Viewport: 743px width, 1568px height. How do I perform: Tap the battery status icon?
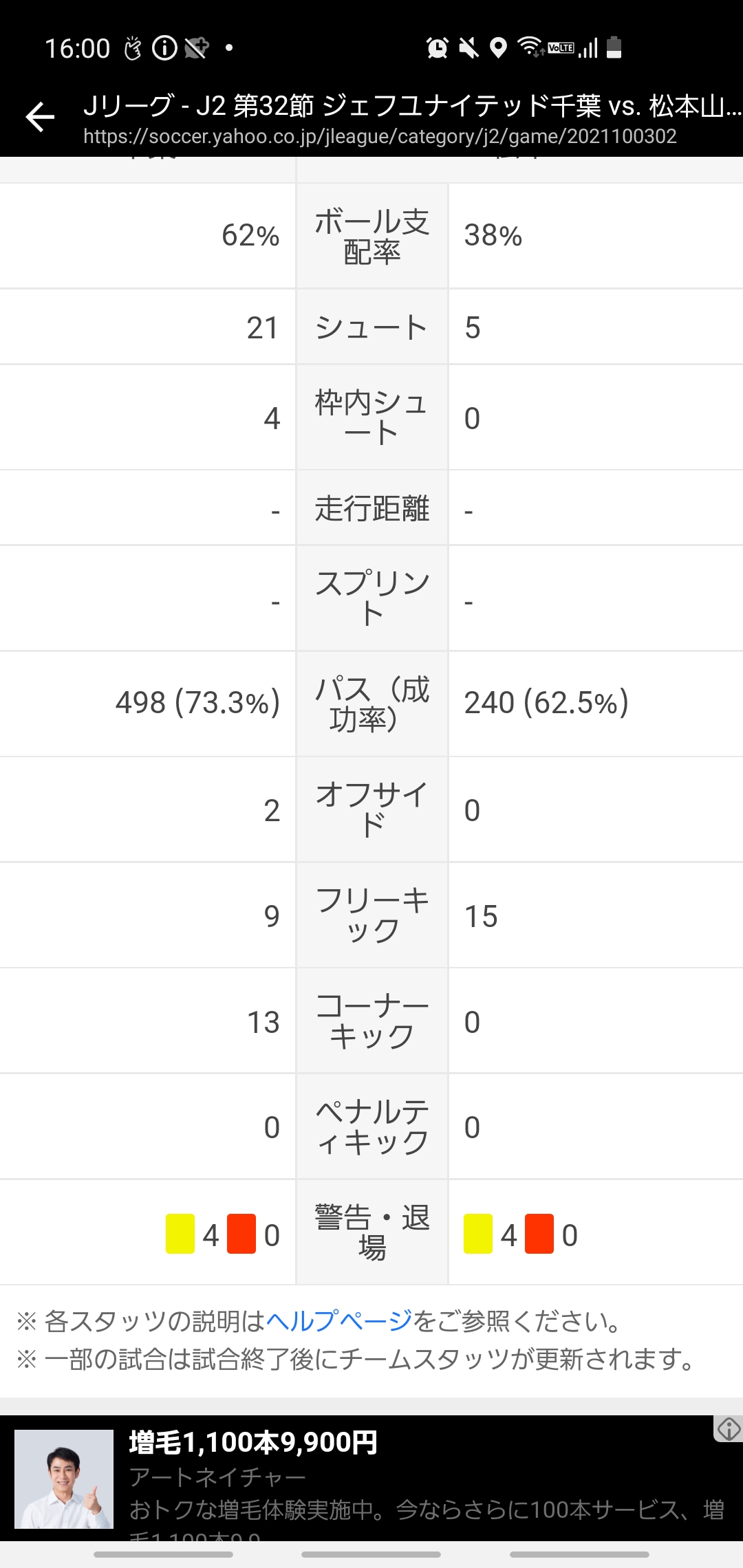point(614,47)
